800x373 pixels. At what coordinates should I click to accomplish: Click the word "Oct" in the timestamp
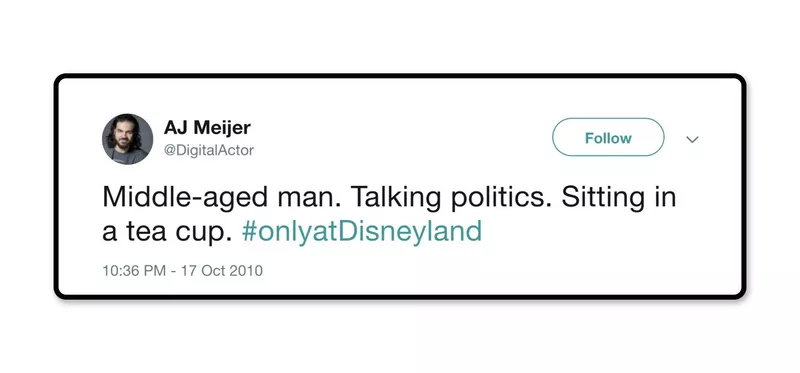pos(214,270)
